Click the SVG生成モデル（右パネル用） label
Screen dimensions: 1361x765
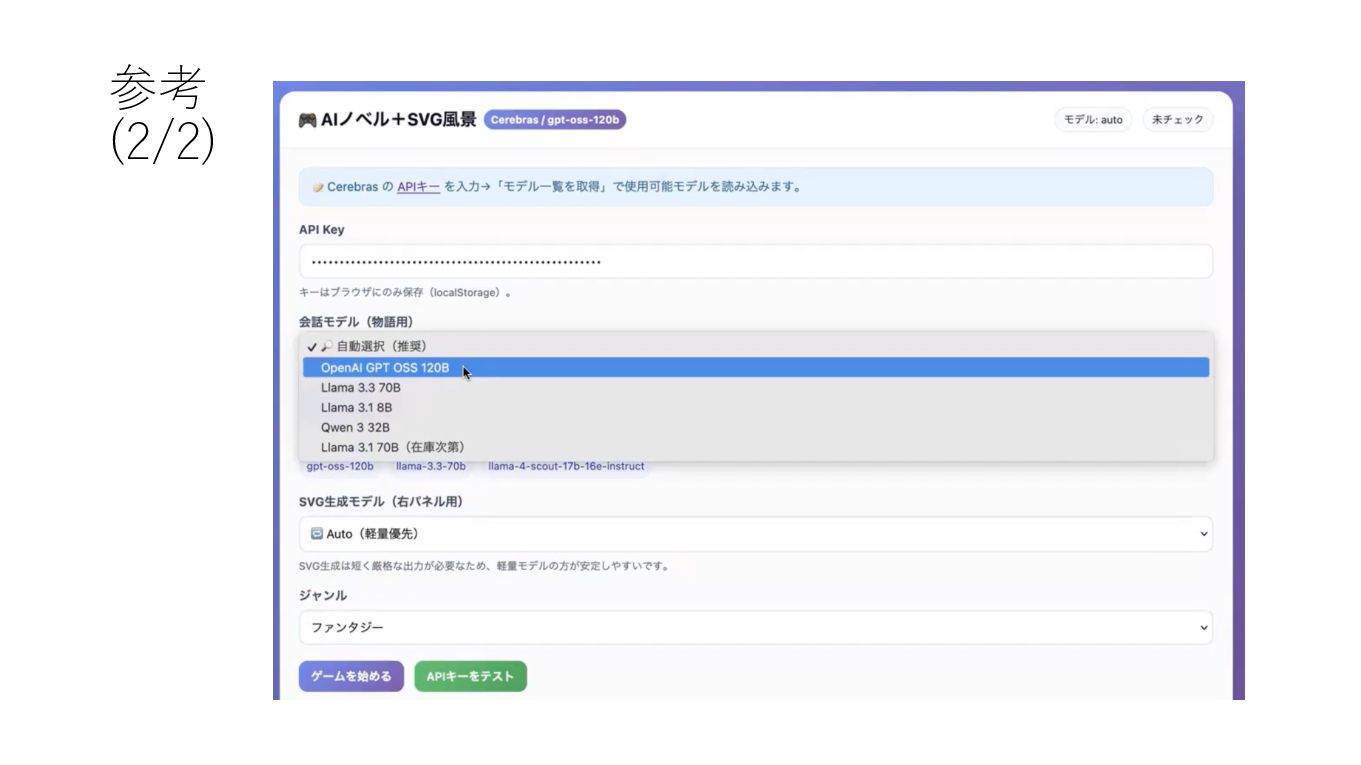381,502
